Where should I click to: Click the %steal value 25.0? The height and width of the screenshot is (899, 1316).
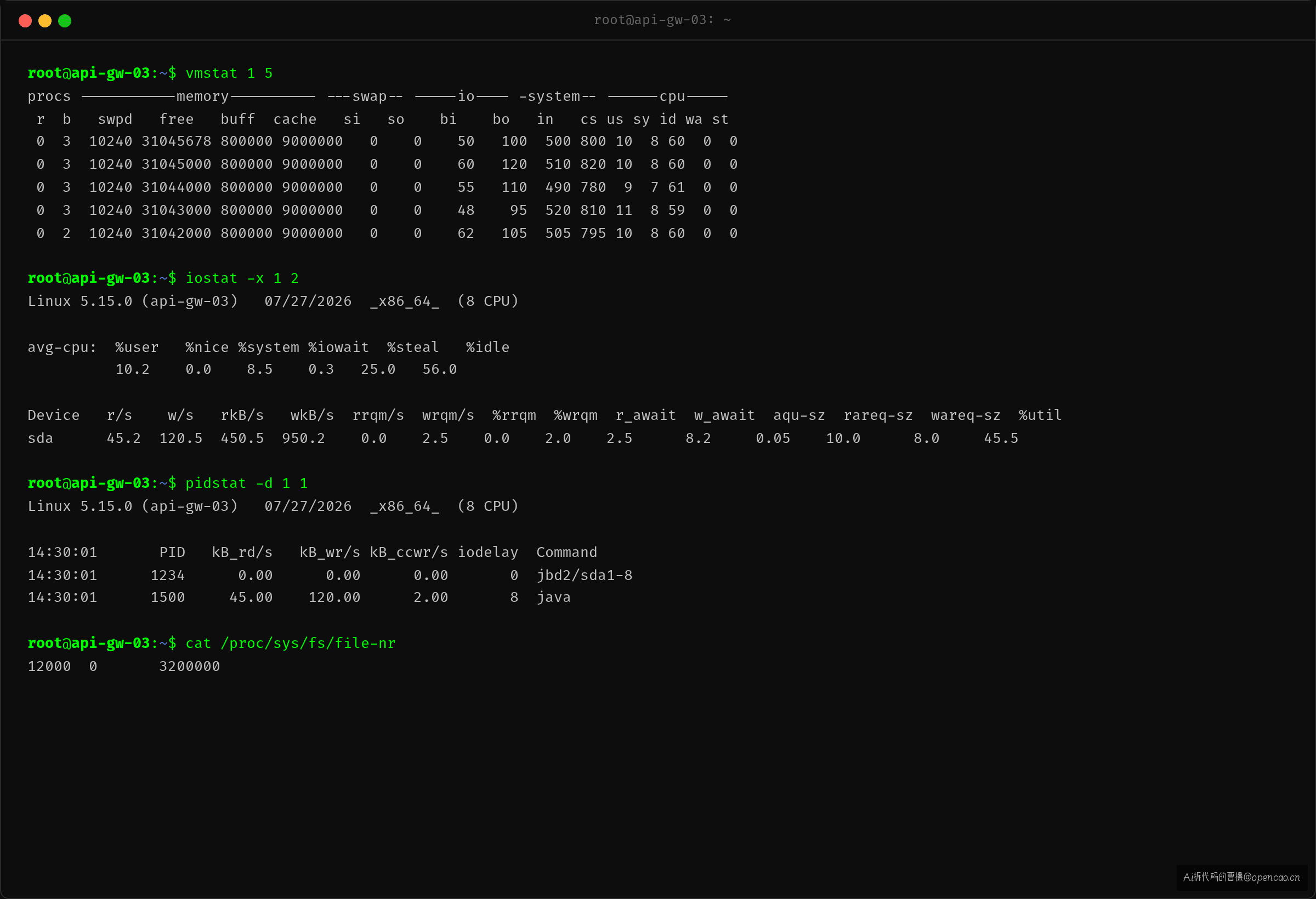click(378, 369)
